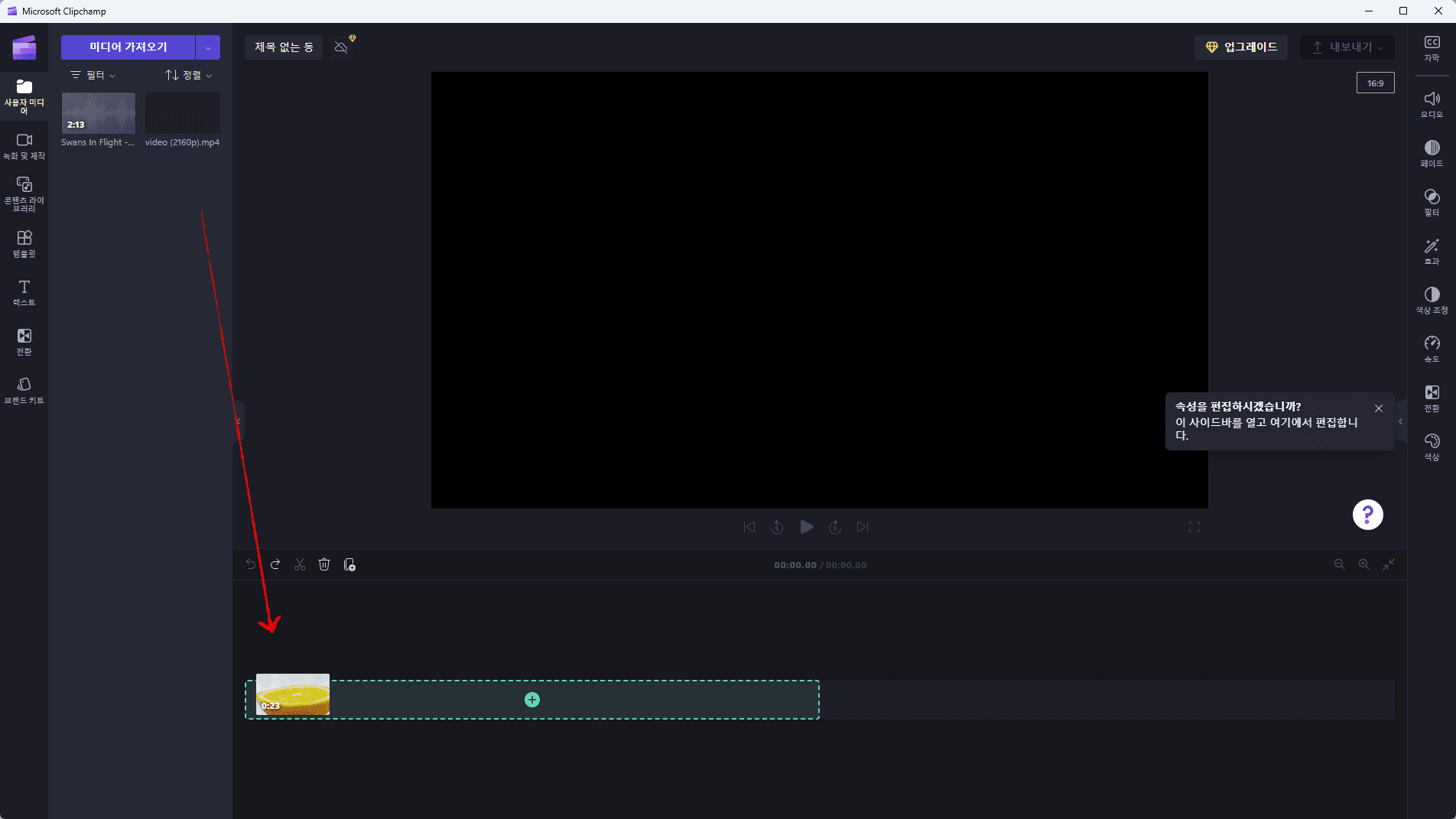Click the 업그레이드 upgrade button

(x=1240, y=47)
